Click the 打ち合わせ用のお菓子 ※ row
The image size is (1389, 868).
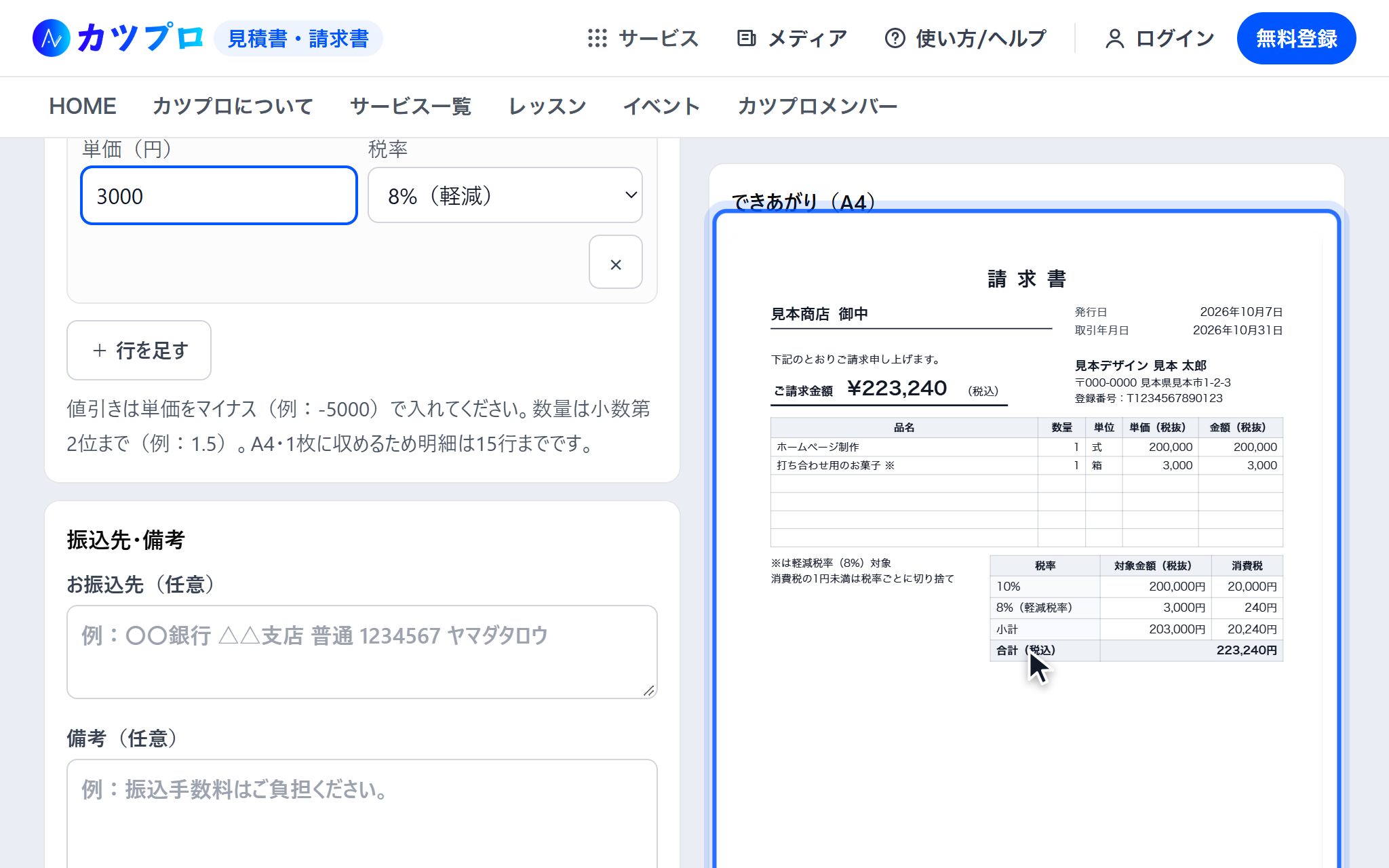pos(1027,465)
